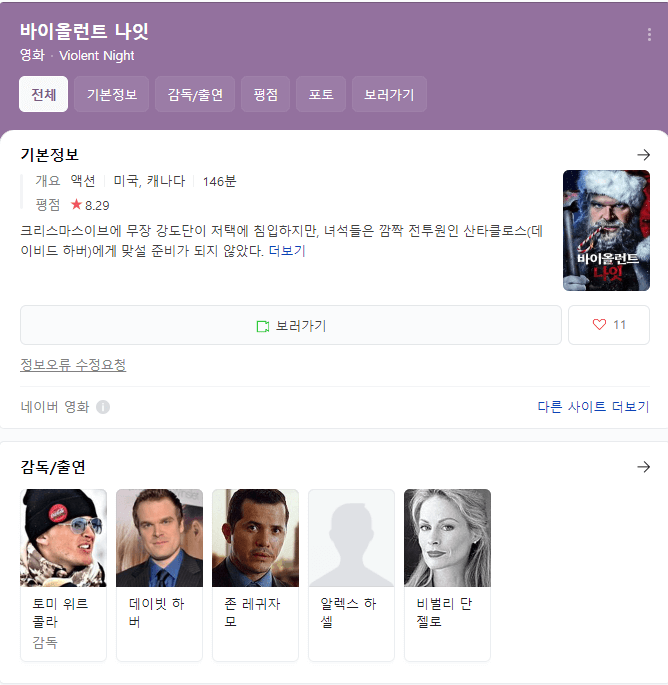
Task: Open the photo of director 토미 위르콜라
Action: coord(63,538)
